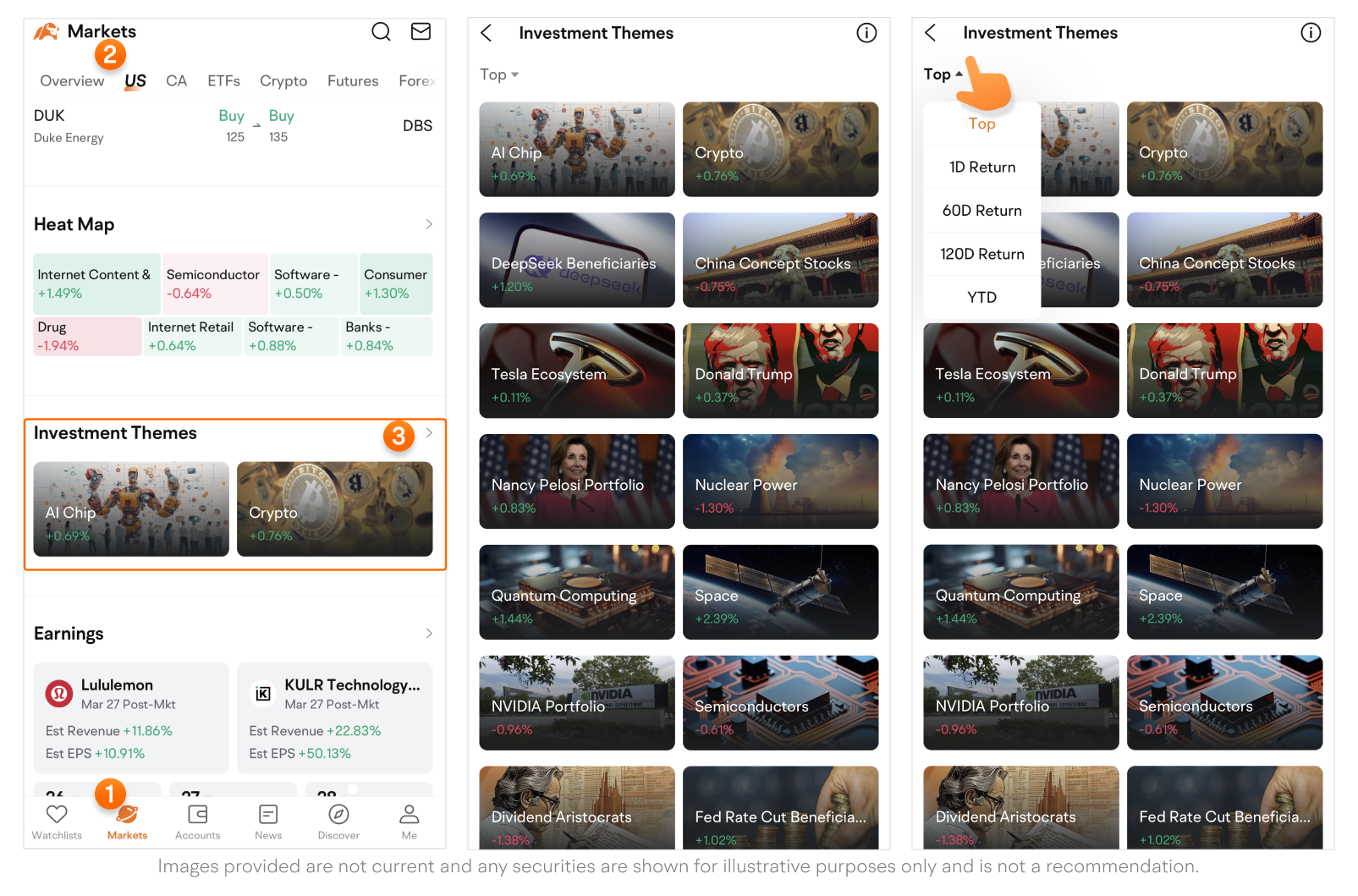Open News icon in bottom navigation

(268, 814)
